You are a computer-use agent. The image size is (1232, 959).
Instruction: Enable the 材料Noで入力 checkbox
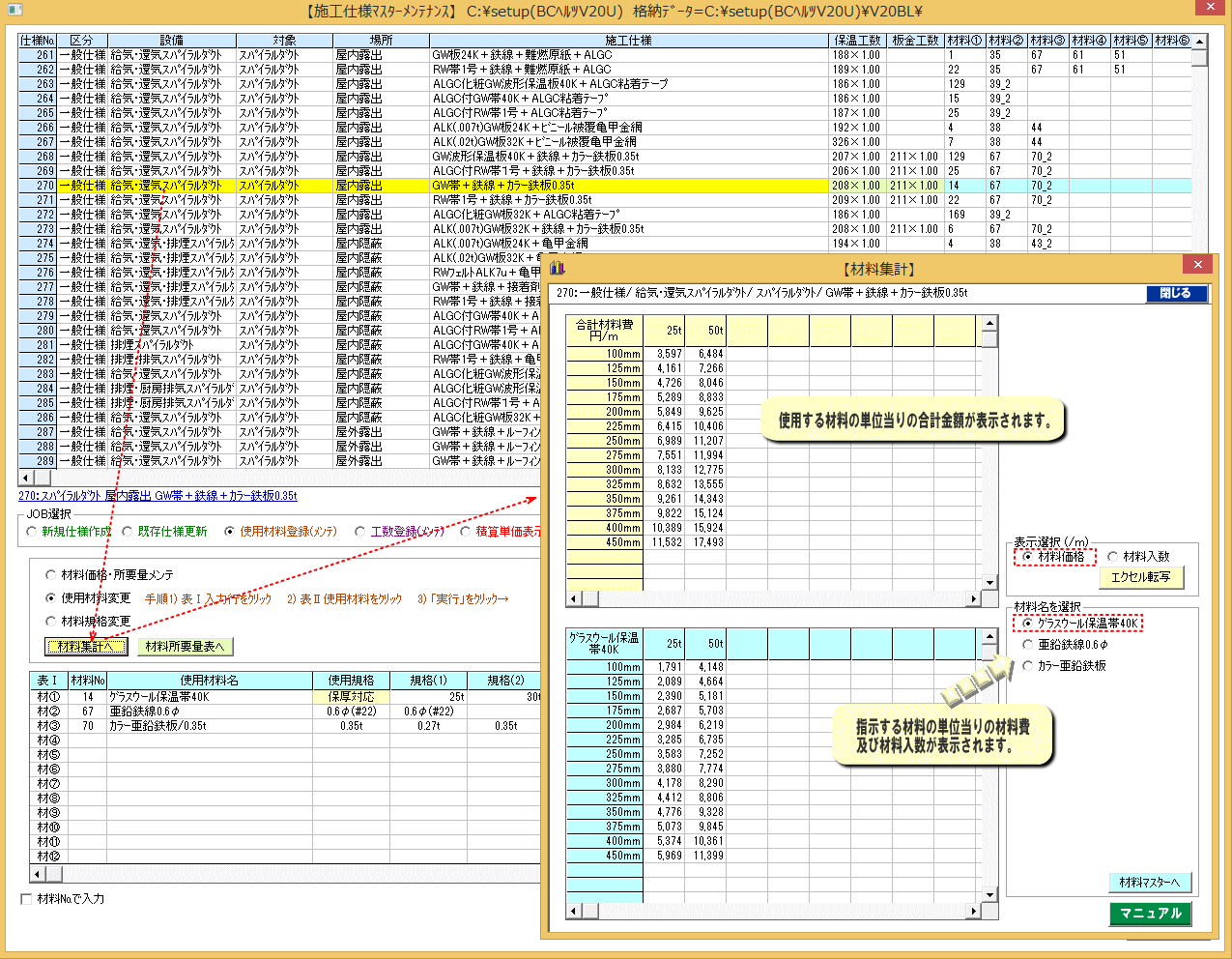pos(26,899)
